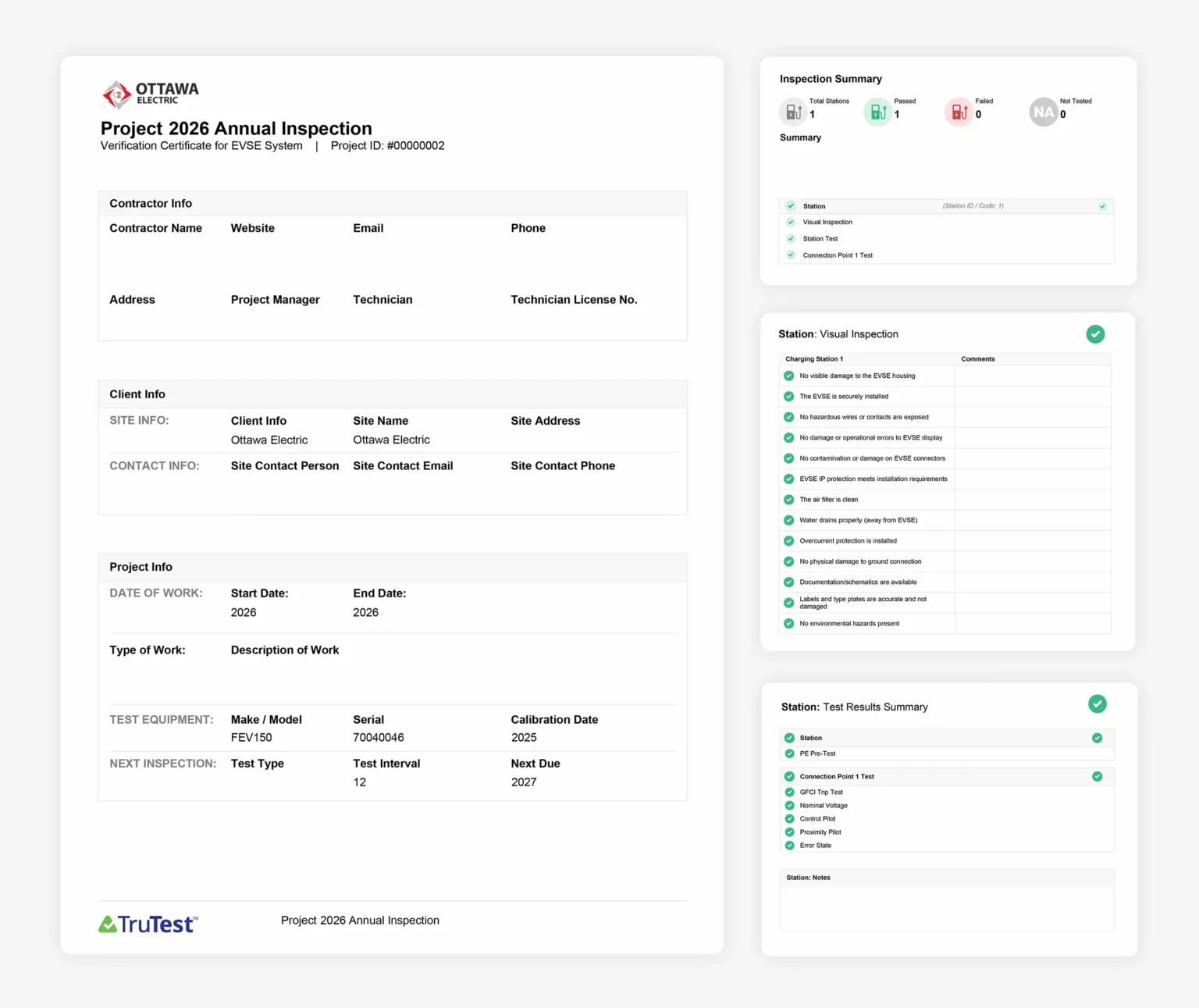This screenshot has height=1008, width=1199.
Task: Click the Project ID: #00000002 text
Action: tap(388, 146)
